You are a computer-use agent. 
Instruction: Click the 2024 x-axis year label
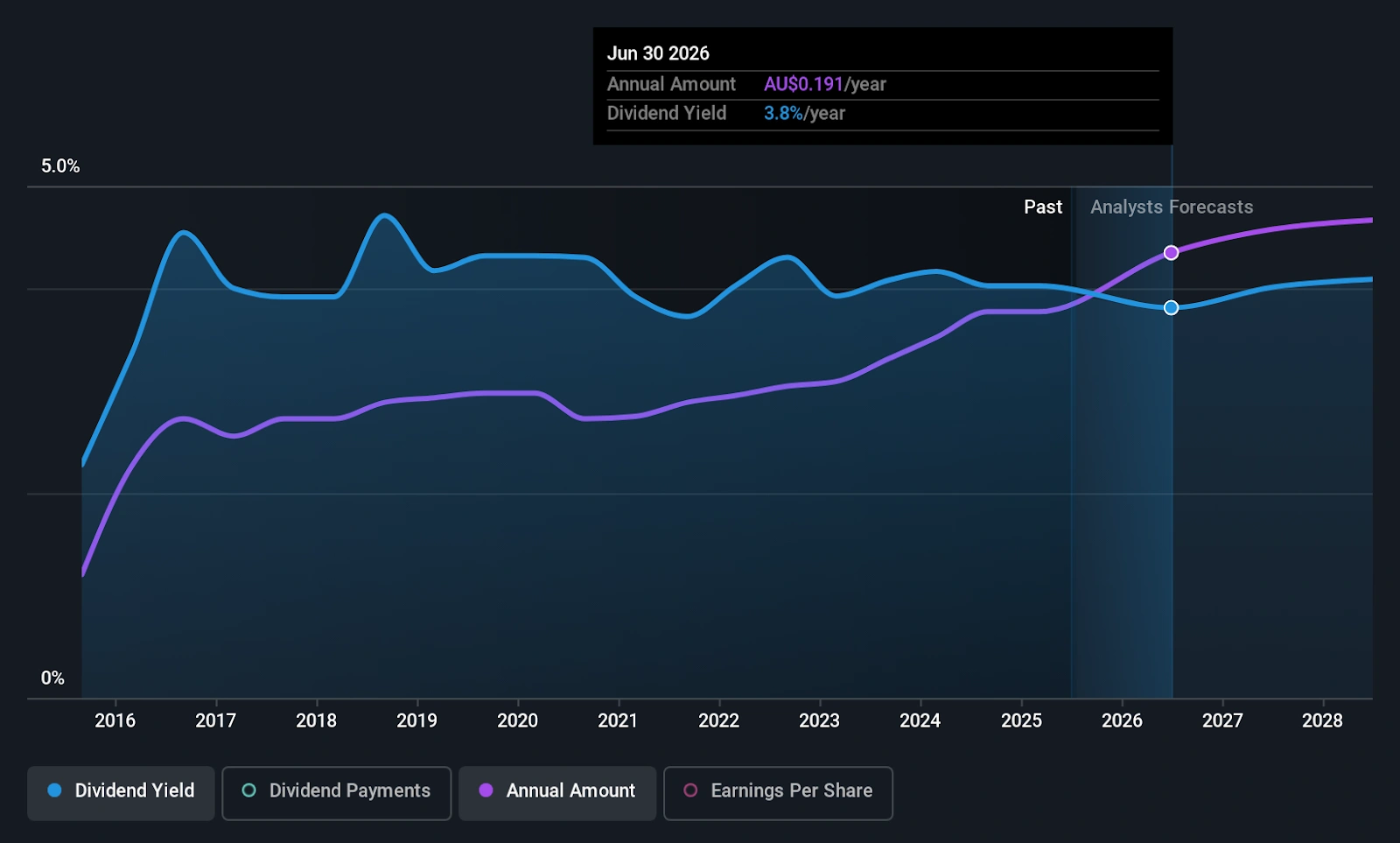[x=920, y=720]
